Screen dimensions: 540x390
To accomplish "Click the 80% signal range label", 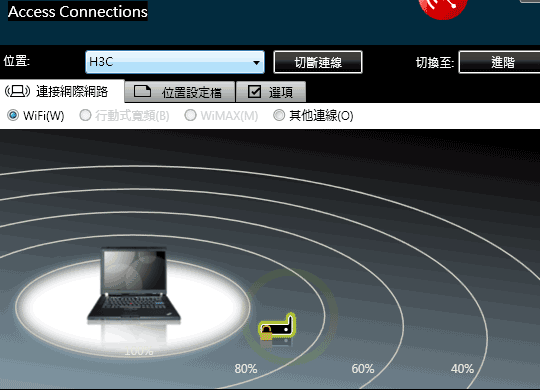I will (x=246, y=369).
